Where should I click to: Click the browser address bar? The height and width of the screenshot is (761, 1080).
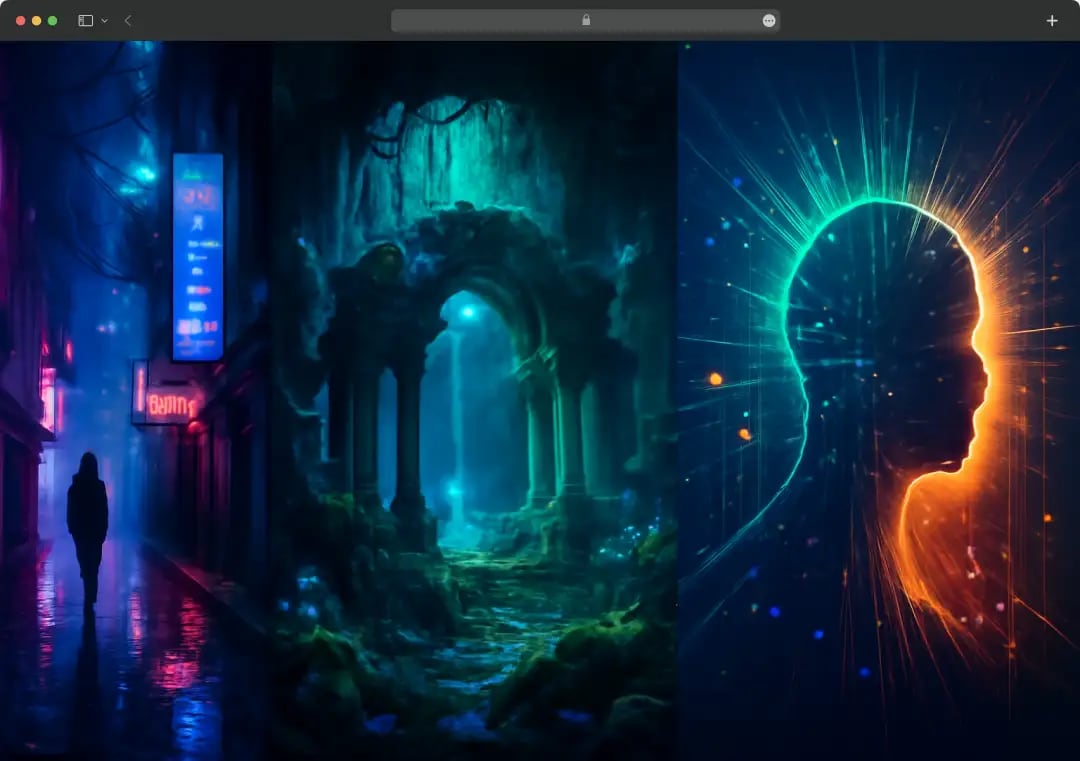585,21
